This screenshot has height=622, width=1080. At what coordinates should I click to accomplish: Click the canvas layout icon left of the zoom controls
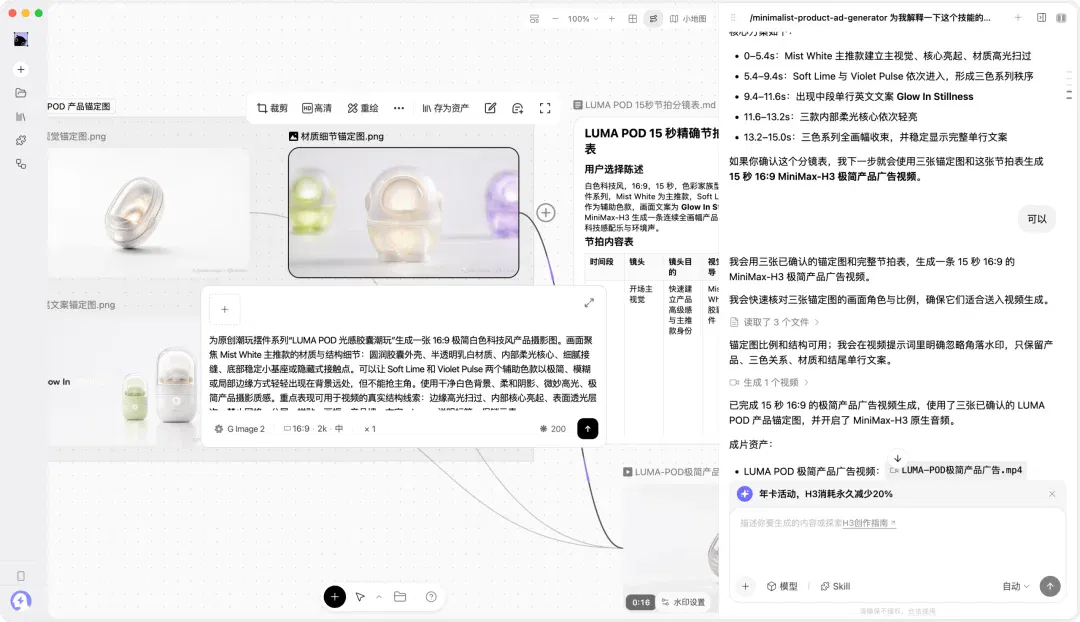coord(534,19)
